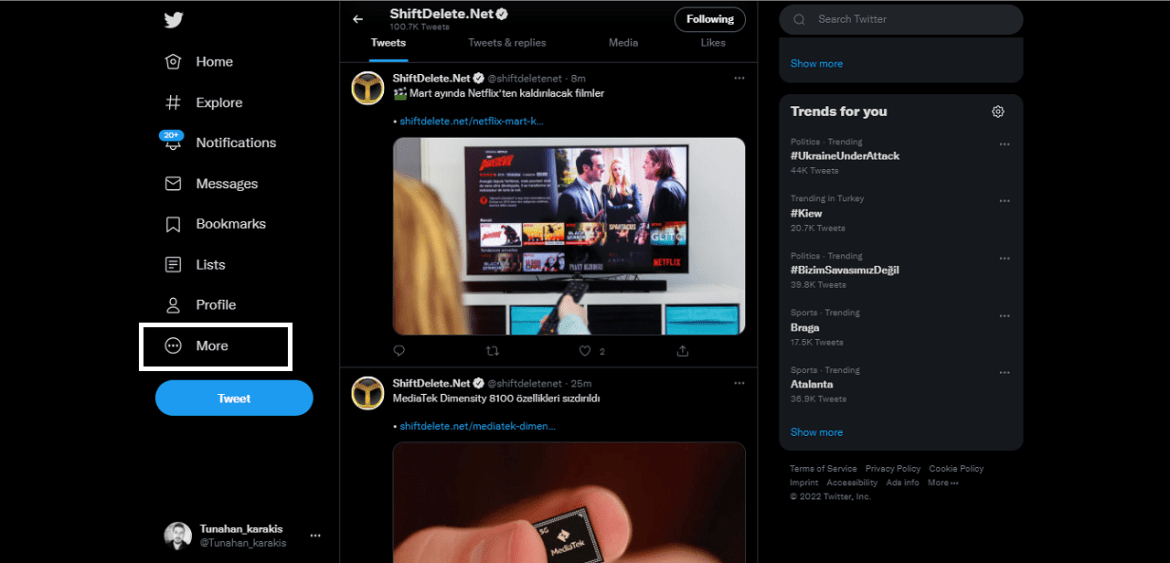1170x563 pixels.
Task: Open the Braga trending topic
Action: pyautogui.click(x=804, y=327)
